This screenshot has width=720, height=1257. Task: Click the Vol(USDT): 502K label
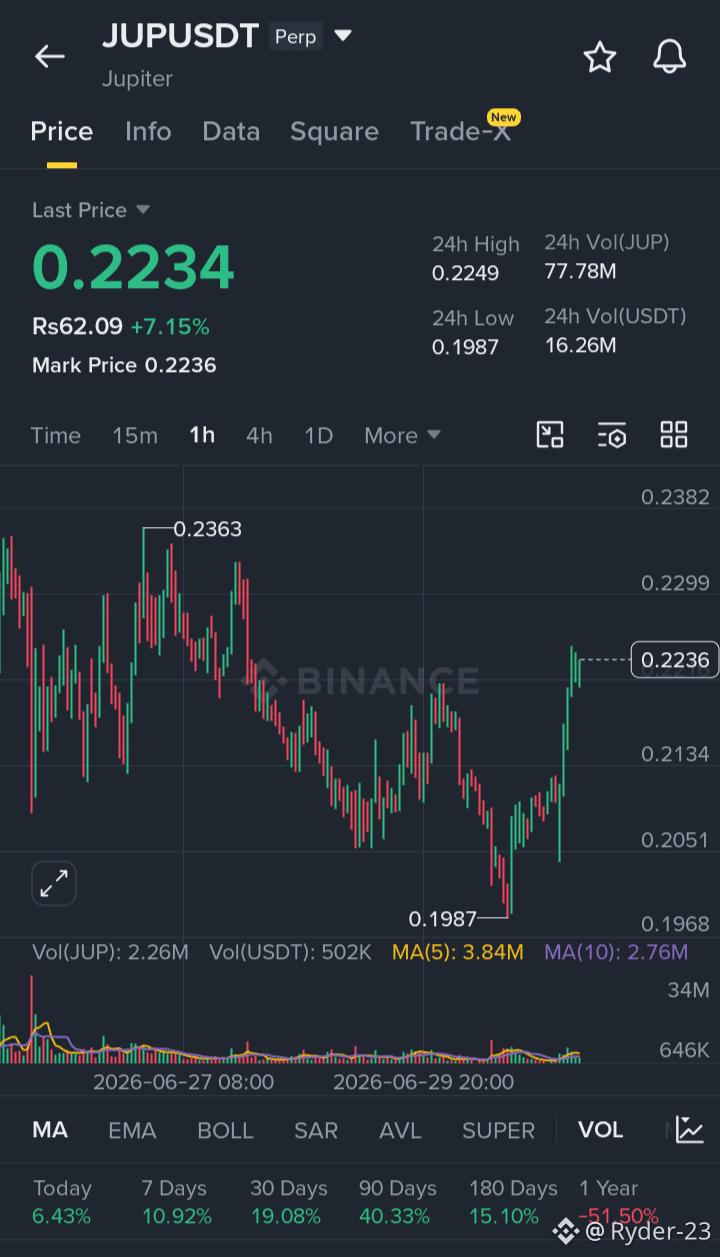[290, 952]
